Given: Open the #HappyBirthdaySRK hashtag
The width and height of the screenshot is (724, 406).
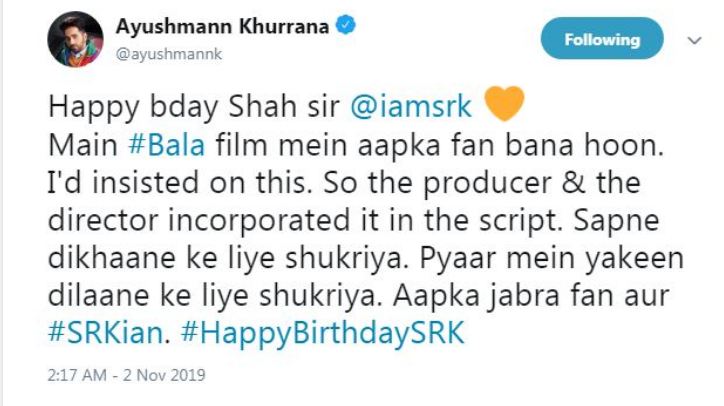Looking at the screenshot, I should point(322,333).
